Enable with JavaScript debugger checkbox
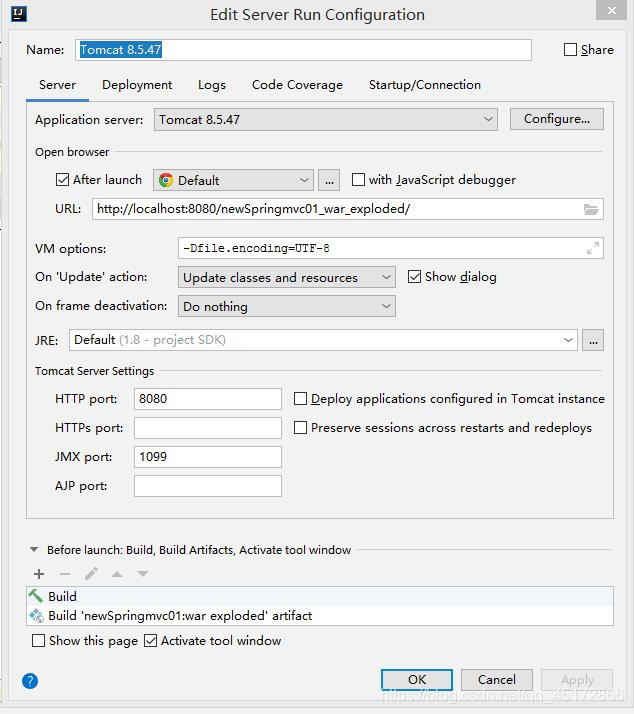The image size is (634, 714). point(358,179)
